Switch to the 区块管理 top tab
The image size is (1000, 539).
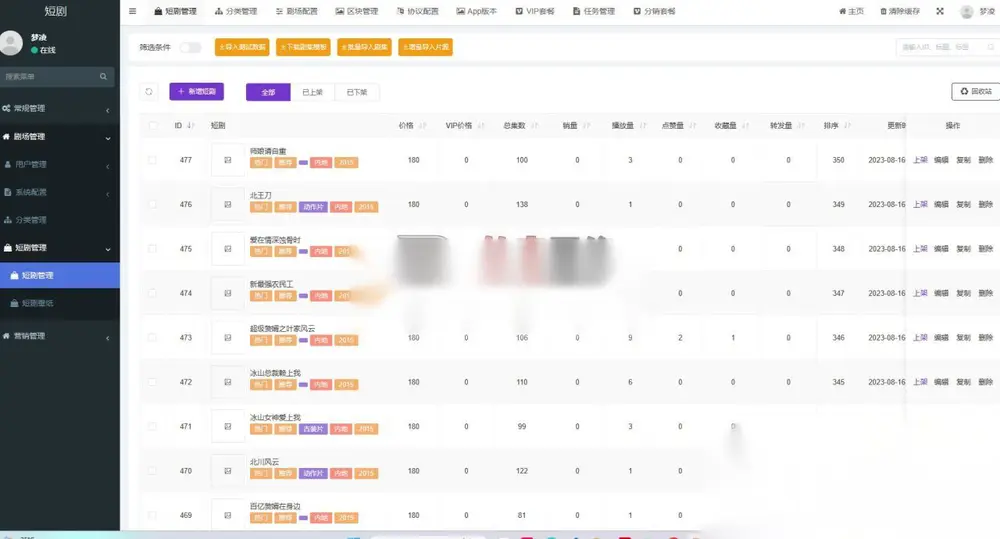pyautogui.click(x=357, y=11)
